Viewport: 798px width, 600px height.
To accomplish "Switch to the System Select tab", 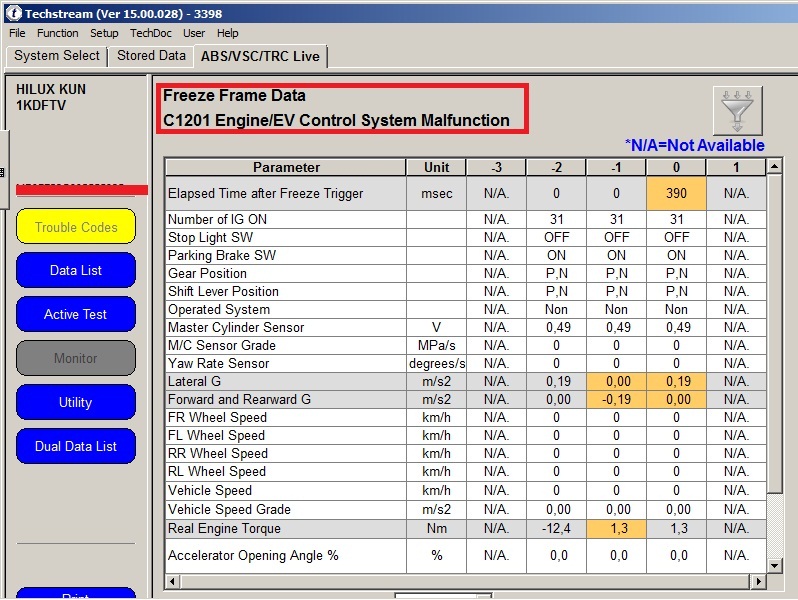I will point(57,56).
